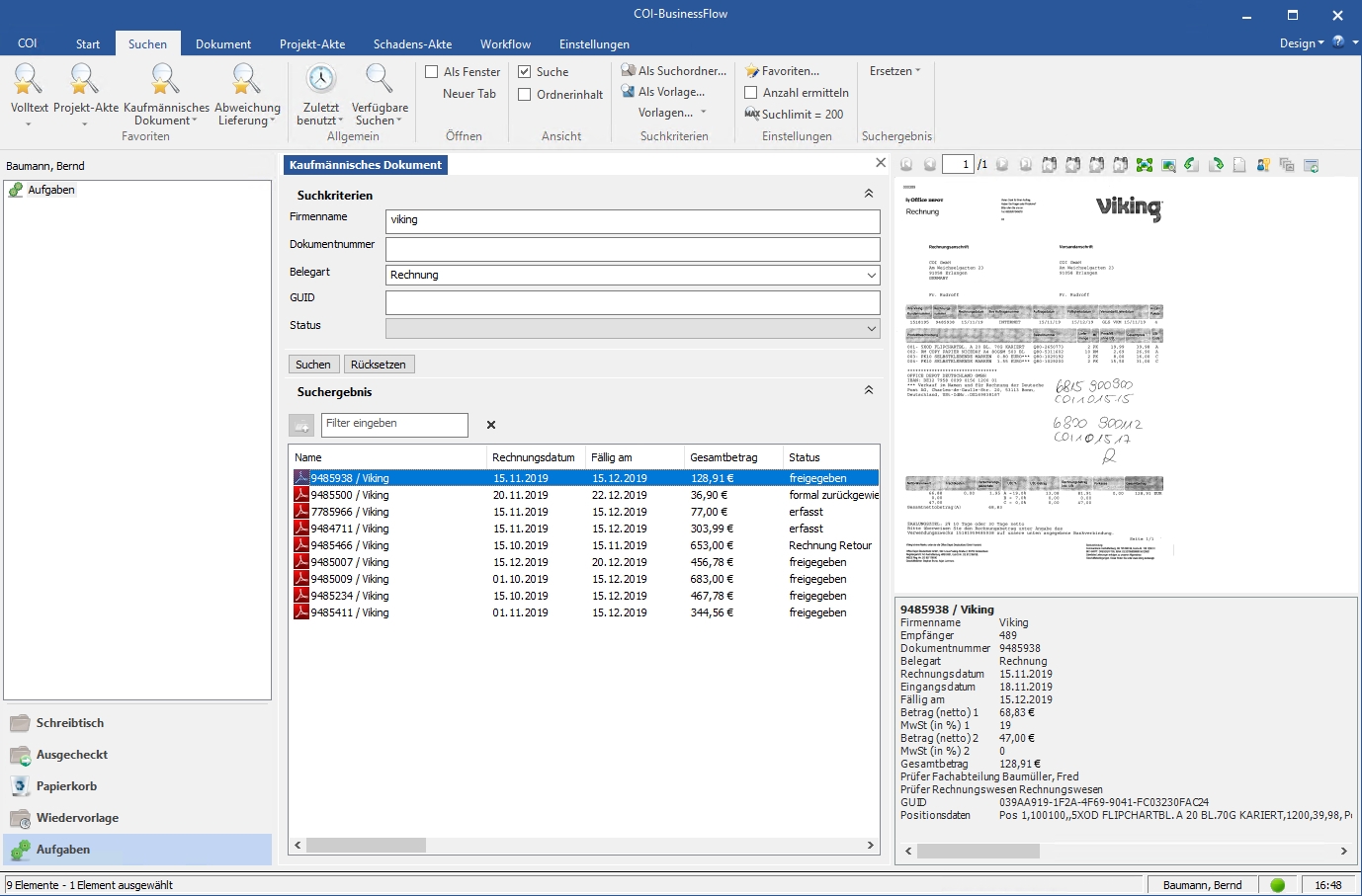
Task: Open the Papierkorb in the sidebar
Action: coord(66,786)
